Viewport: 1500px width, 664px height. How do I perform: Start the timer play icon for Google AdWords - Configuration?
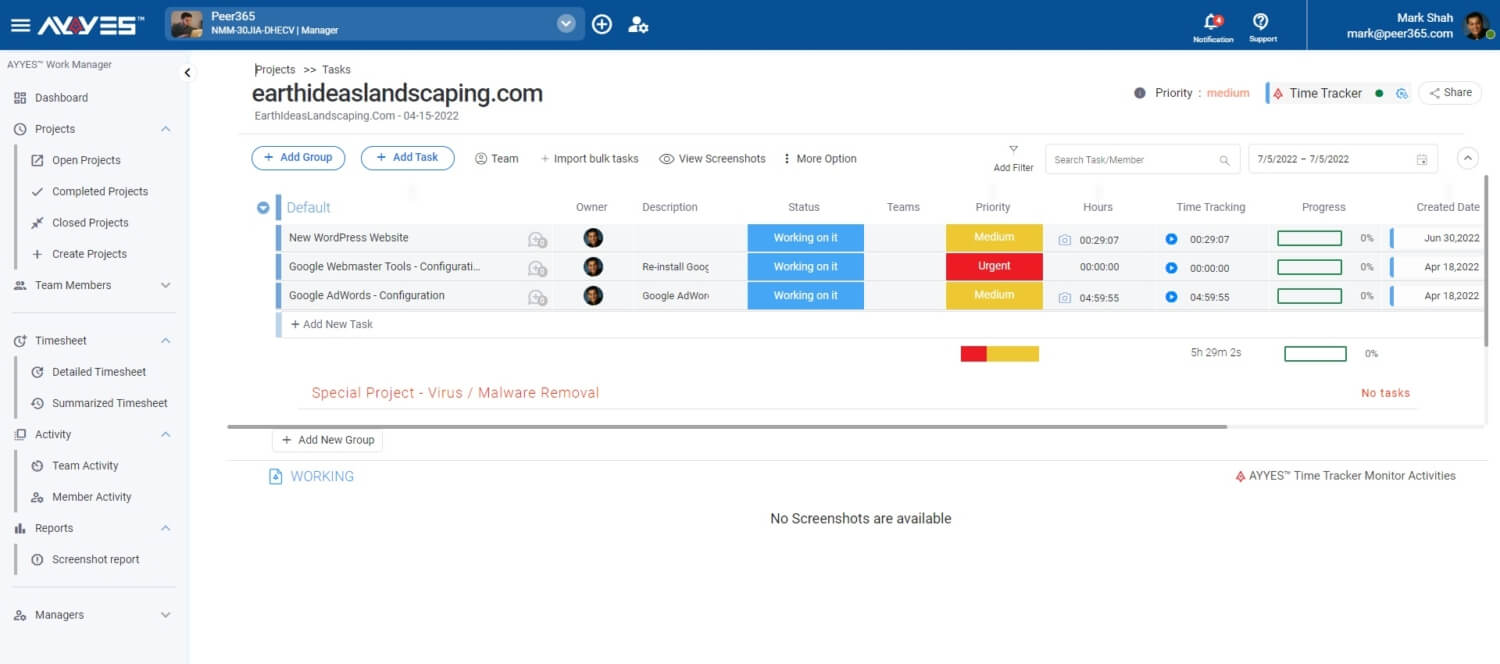point(1171,296)
